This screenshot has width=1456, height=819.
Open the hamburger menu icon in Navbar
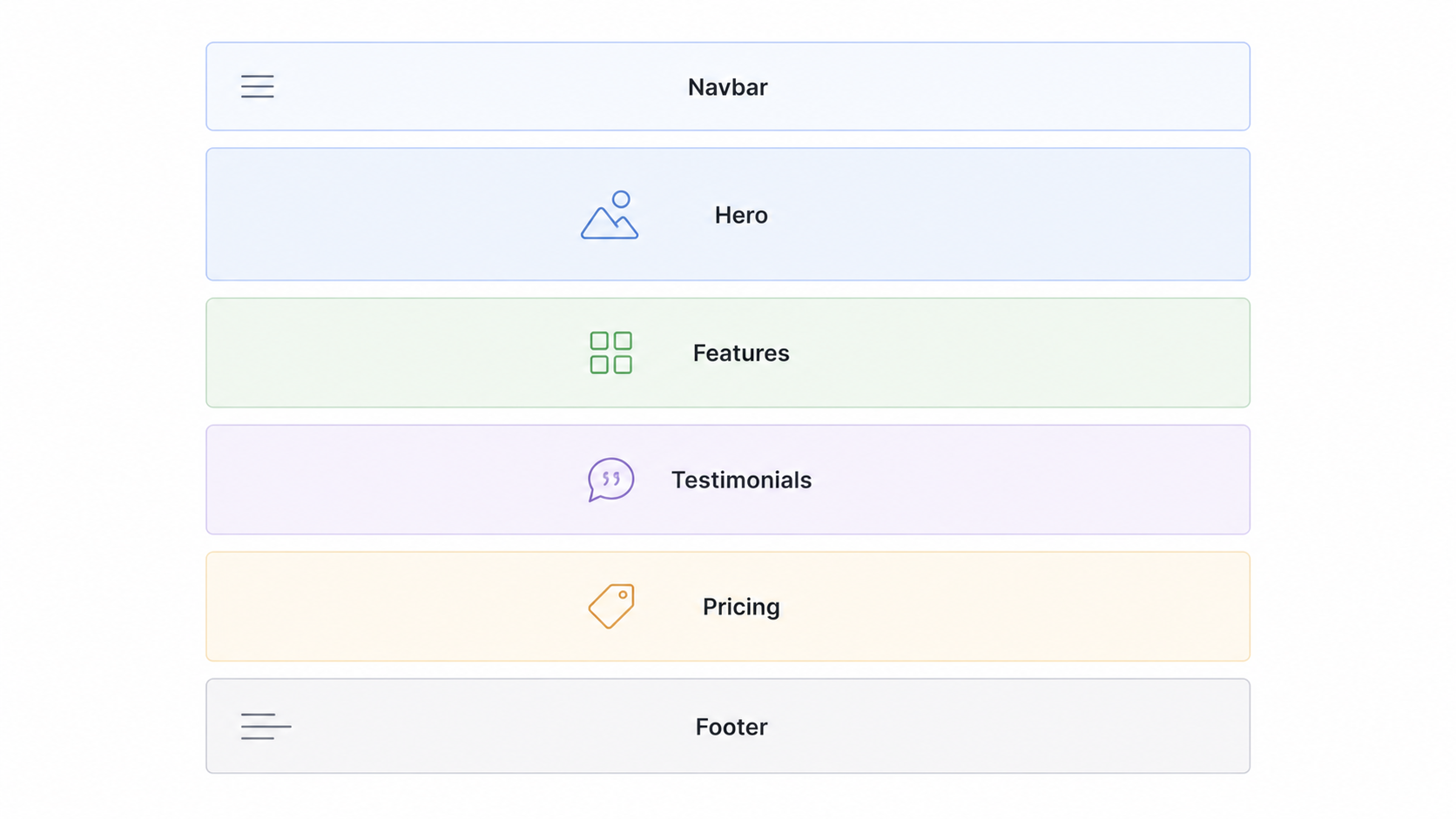pyautogui.click(x=258, y=86)
